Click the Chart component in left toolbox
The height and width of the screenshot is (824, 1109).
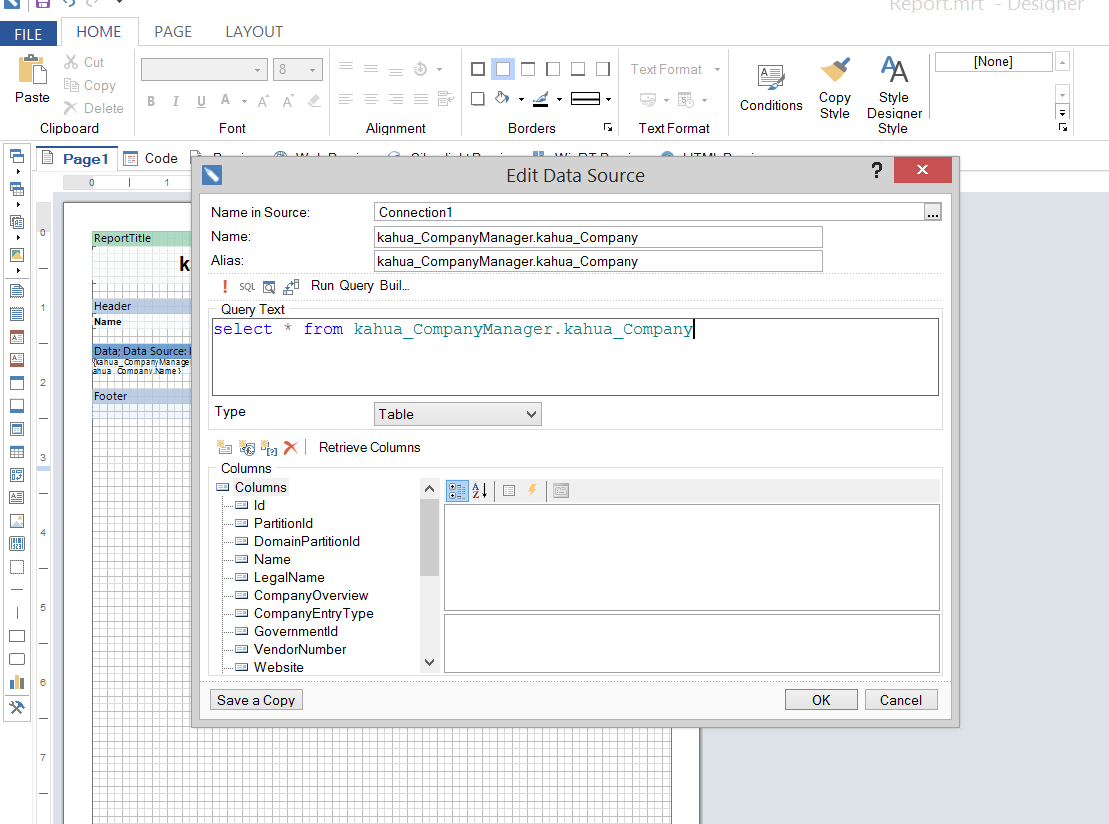17,683
